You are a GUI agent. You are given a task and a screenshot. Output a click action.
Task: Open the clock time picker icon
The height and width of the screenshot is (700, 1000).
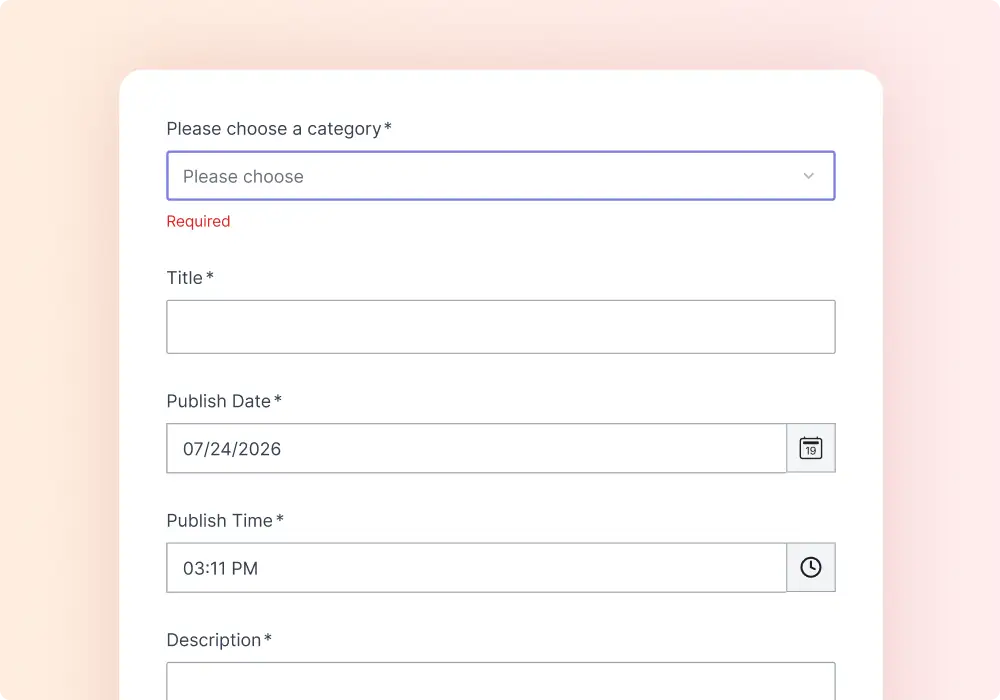tap(811, 567)
